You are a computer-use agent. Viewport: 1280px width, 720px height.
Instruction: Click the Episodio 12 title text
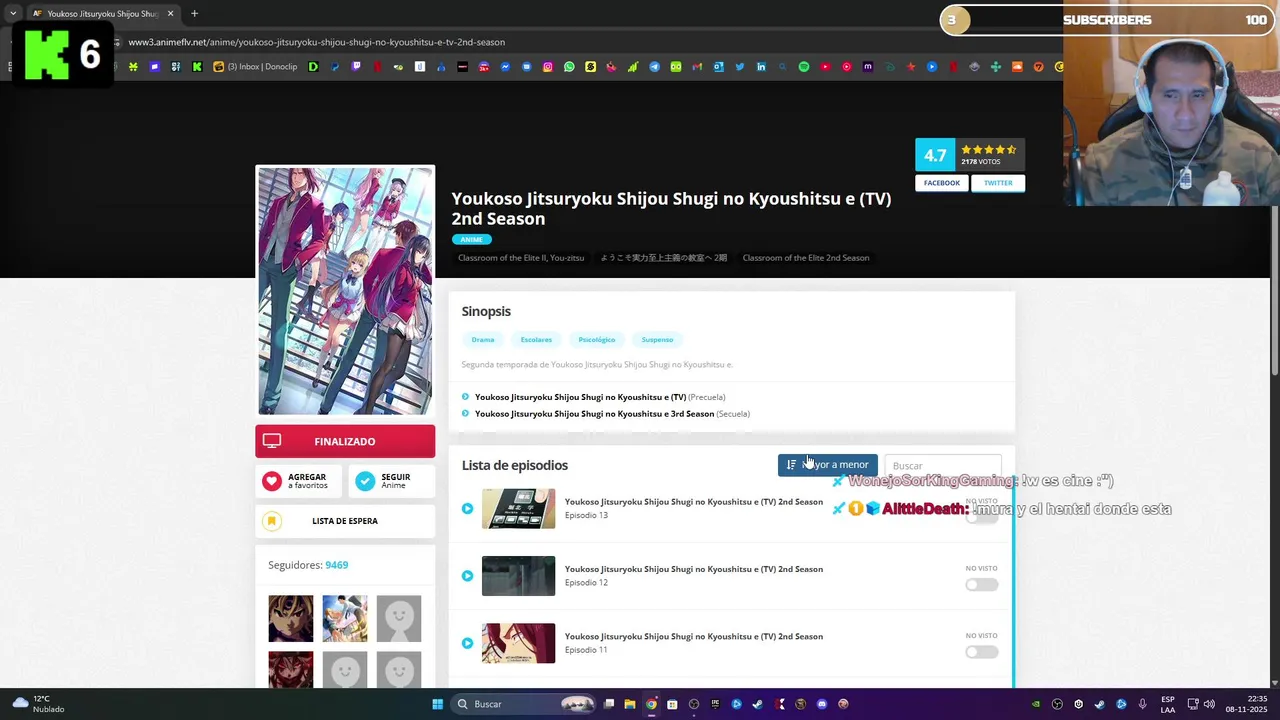pos(694,569)
